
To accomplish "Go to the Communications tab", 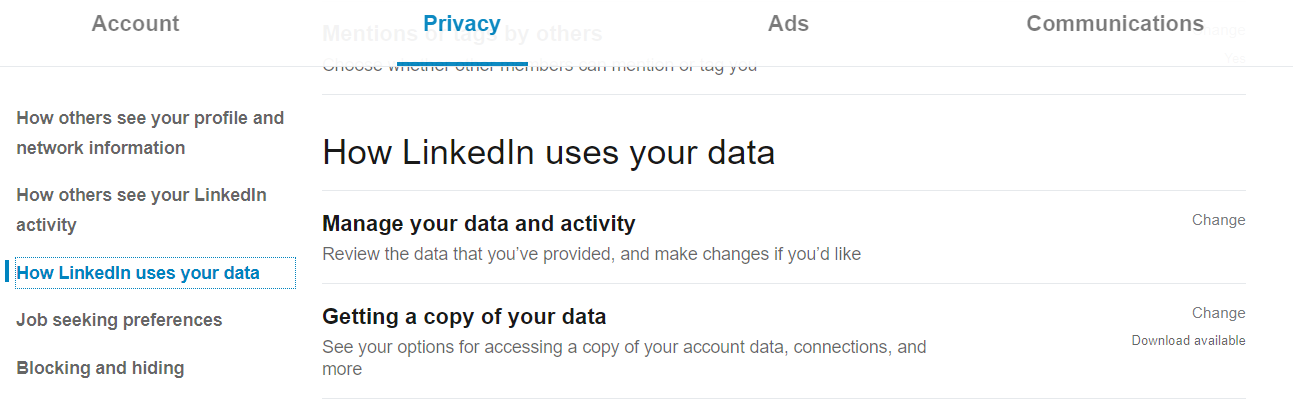I will click(1115, 24).
